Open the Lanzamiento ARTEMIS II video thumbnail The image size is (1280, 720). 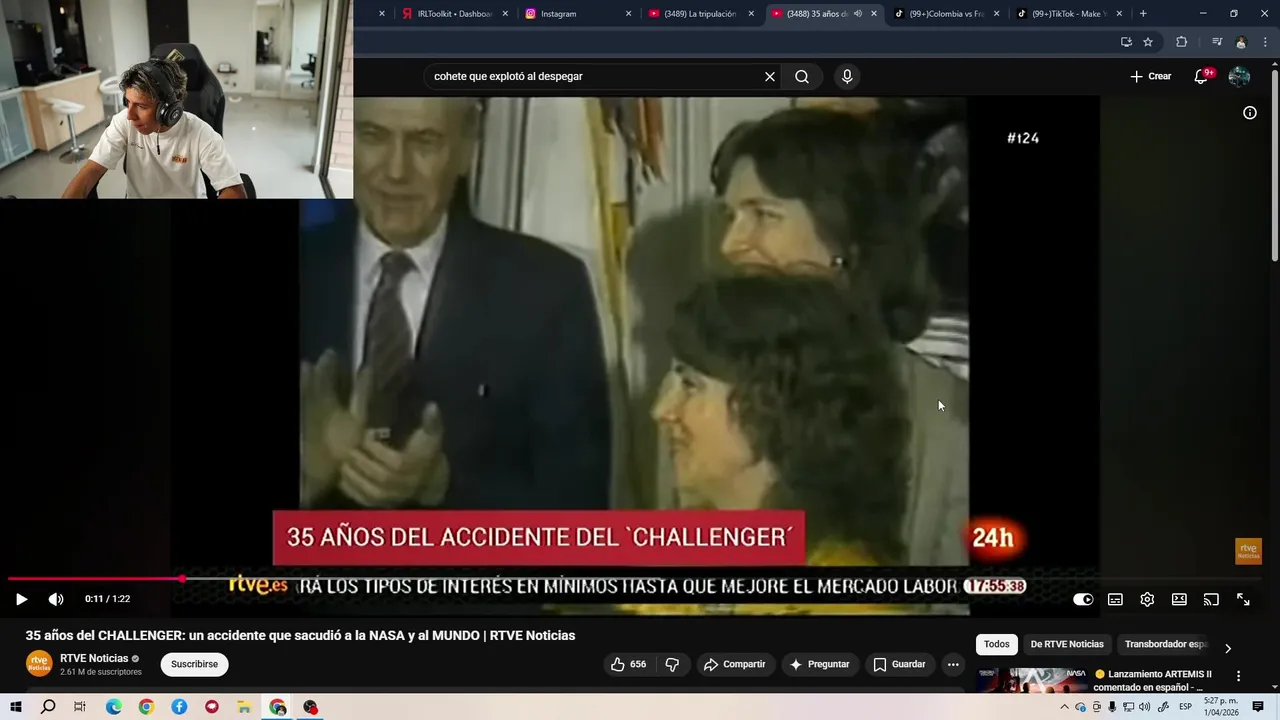pyautogui.click(x=1032, y=680)
